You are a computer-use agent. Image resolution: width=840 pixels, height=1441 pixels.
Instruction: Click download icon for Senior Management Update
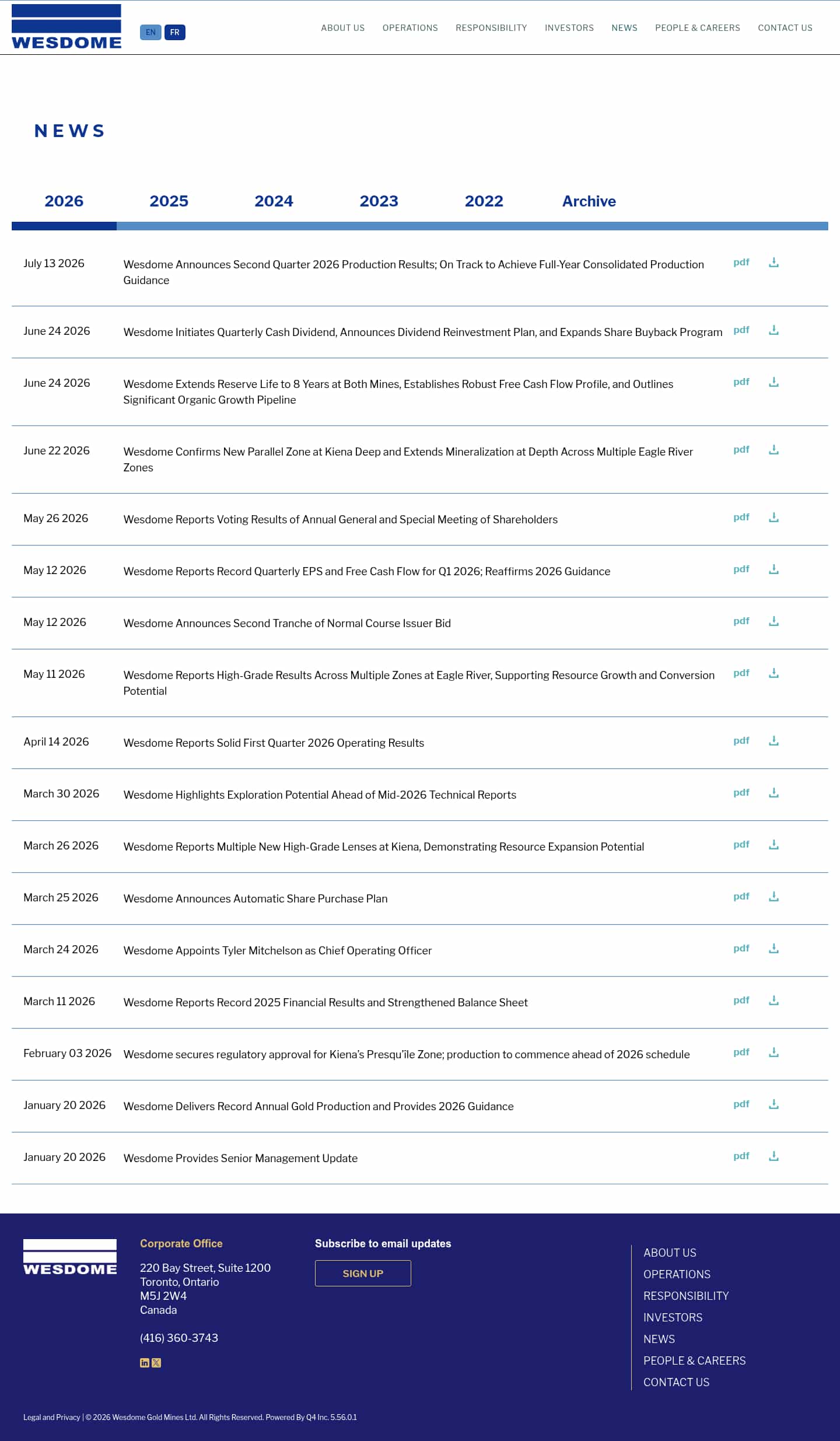point(773,1156)
